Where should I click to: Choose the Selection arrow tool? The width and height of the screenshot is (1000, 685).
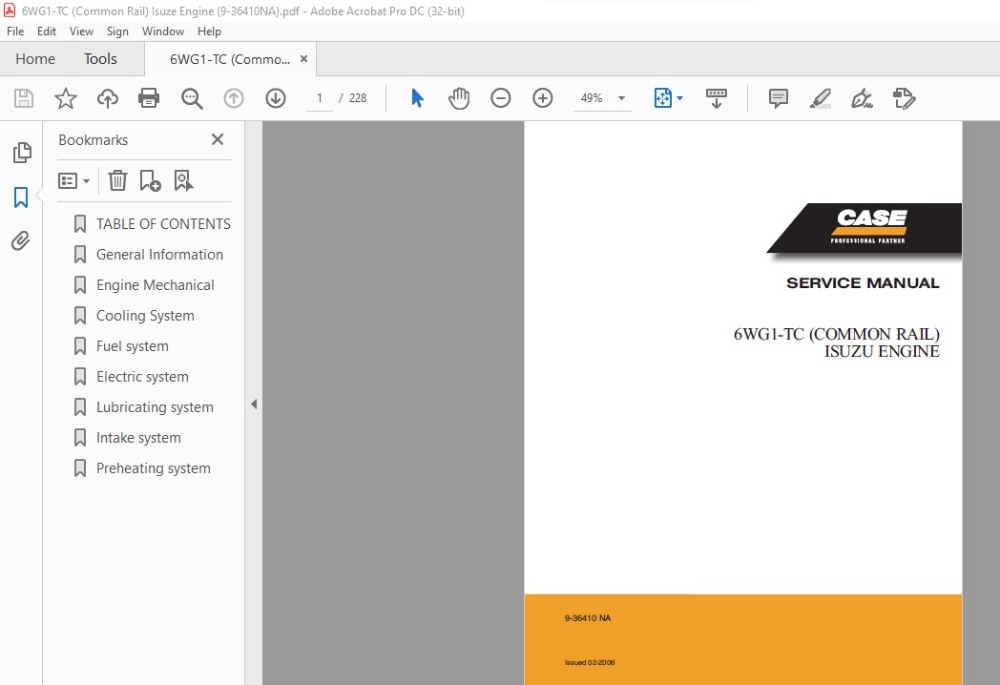[x=417, y=98]
